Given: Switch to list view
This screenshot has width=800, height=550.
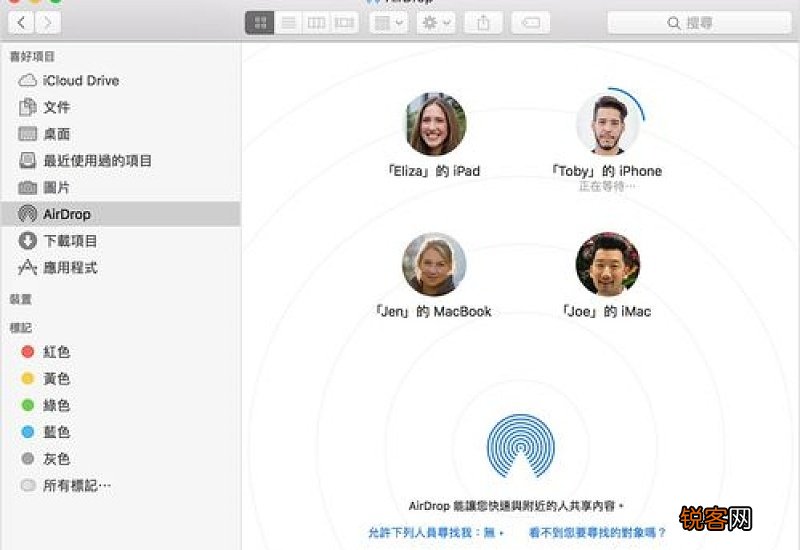Looking at the screenshot, I should [288, 23].
